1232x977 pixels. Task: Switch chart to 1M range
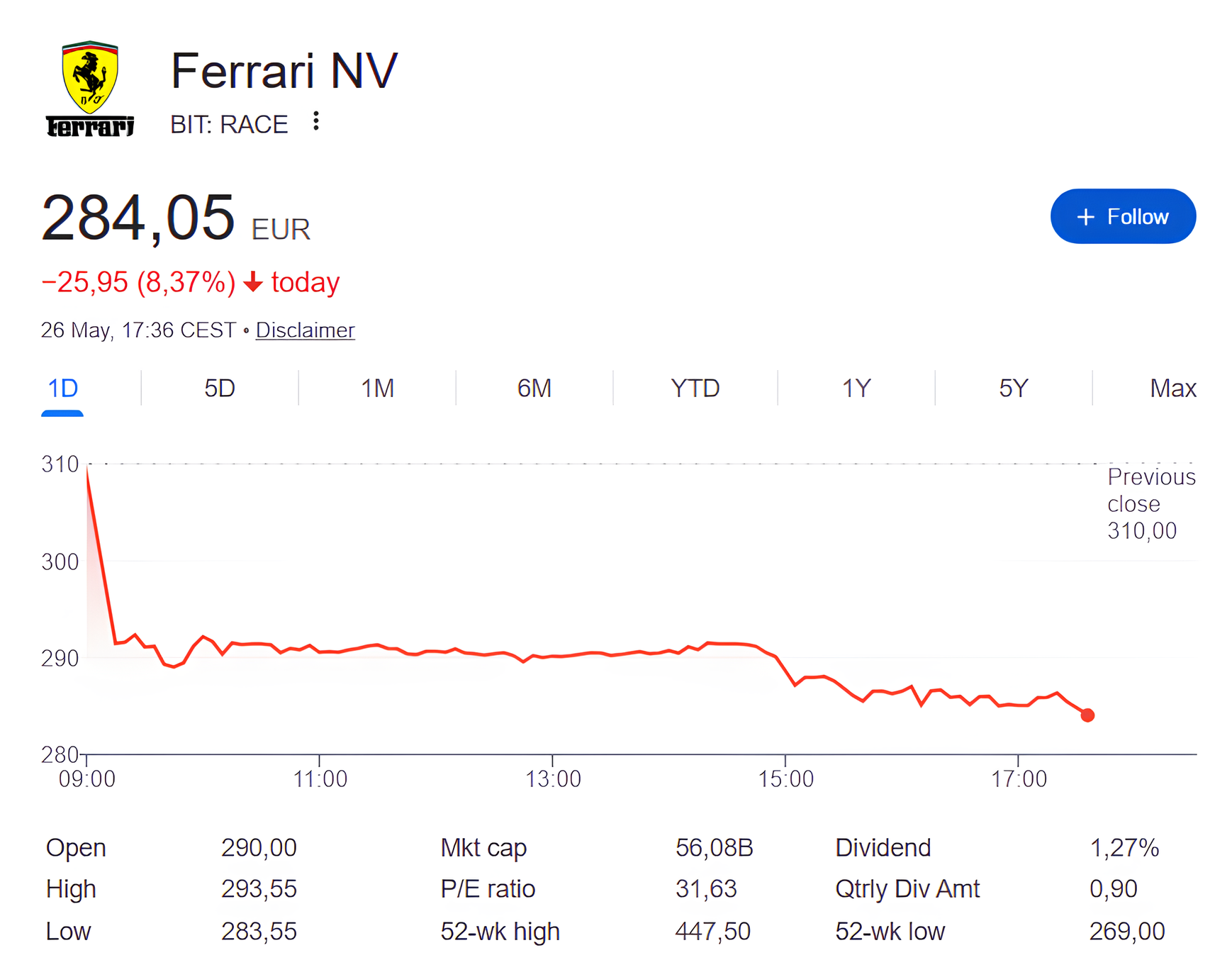(377, 389)
